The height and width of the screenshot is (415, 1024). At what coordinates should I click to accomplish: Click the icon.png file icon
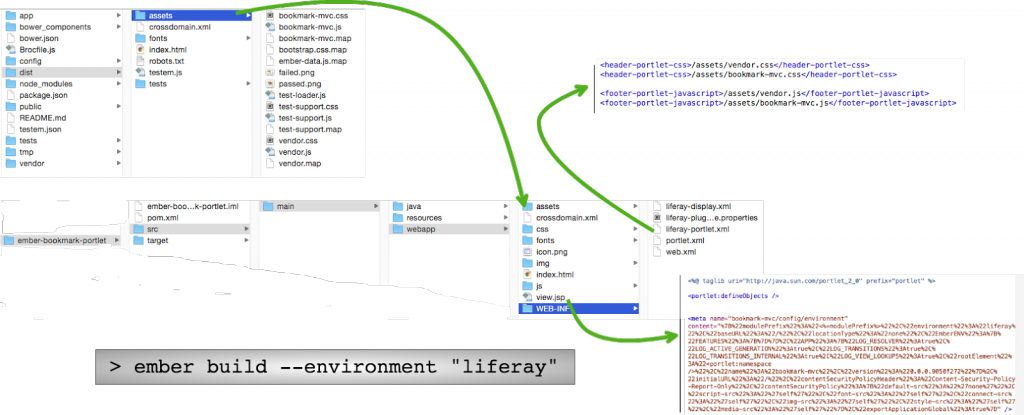pyautogui.click(x=526, y=252)
